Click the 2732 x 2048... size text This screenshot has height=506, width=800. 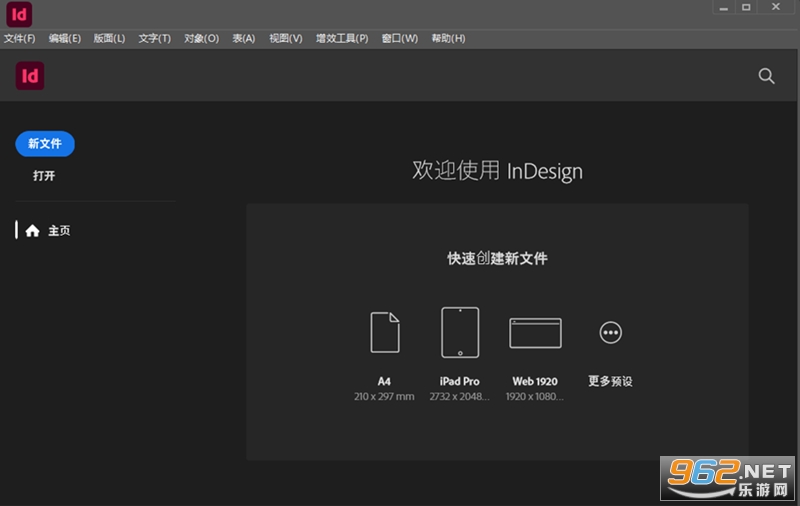pos(459,396)
